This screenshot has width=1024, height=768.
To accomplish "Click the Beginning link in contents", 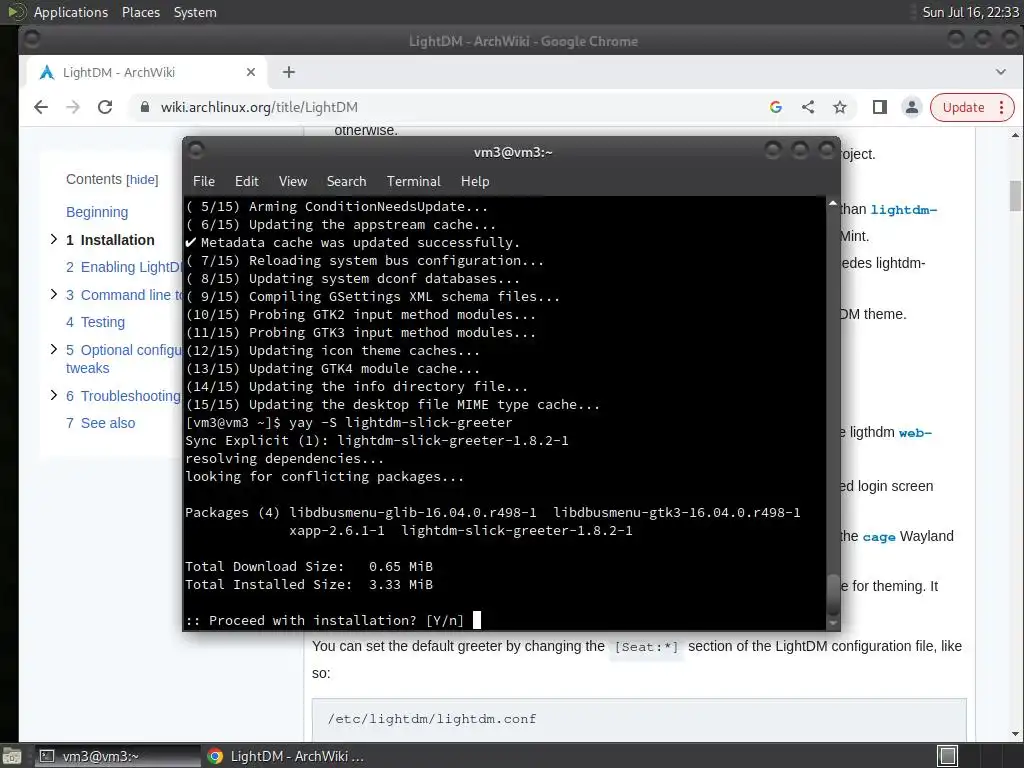I will 97,212.
